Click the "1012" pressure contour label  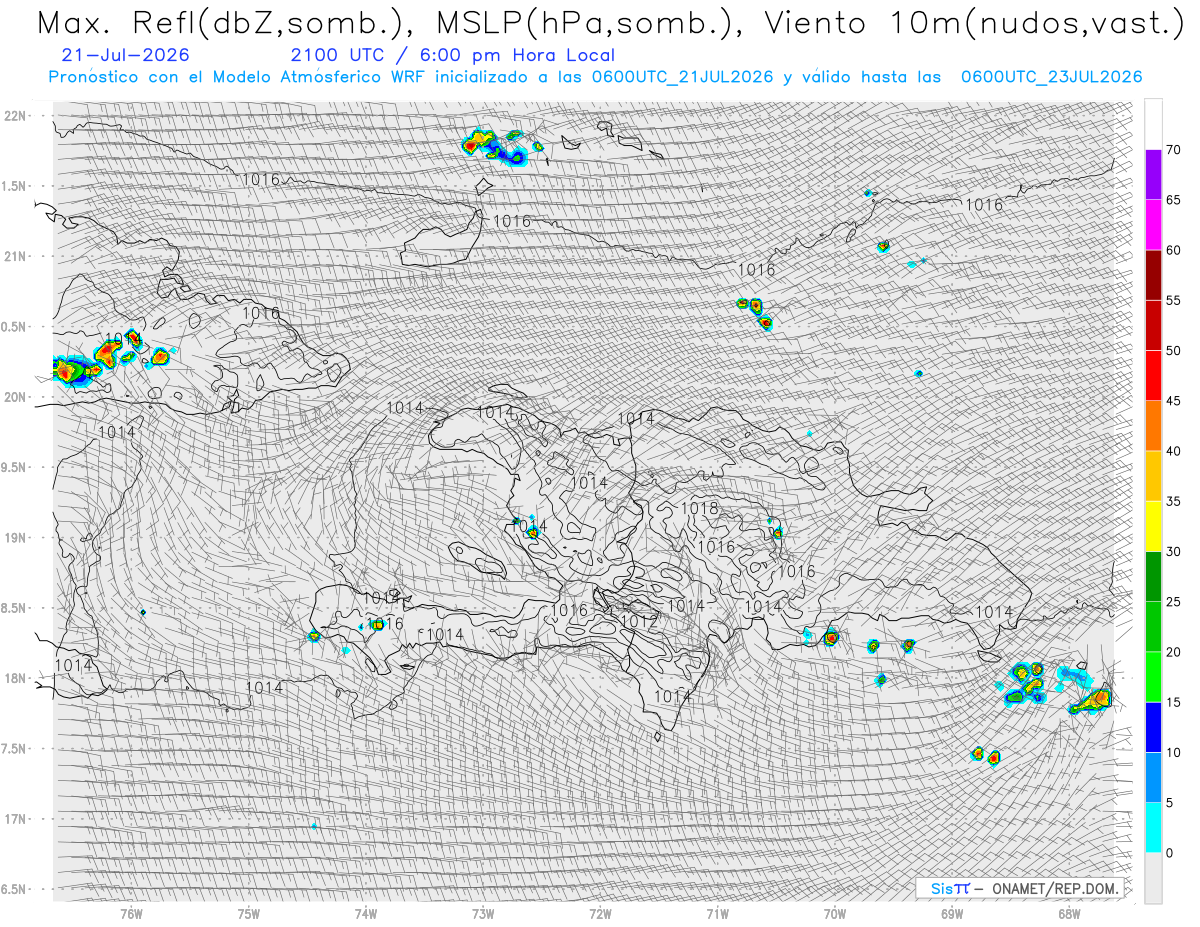coord(640,622)
